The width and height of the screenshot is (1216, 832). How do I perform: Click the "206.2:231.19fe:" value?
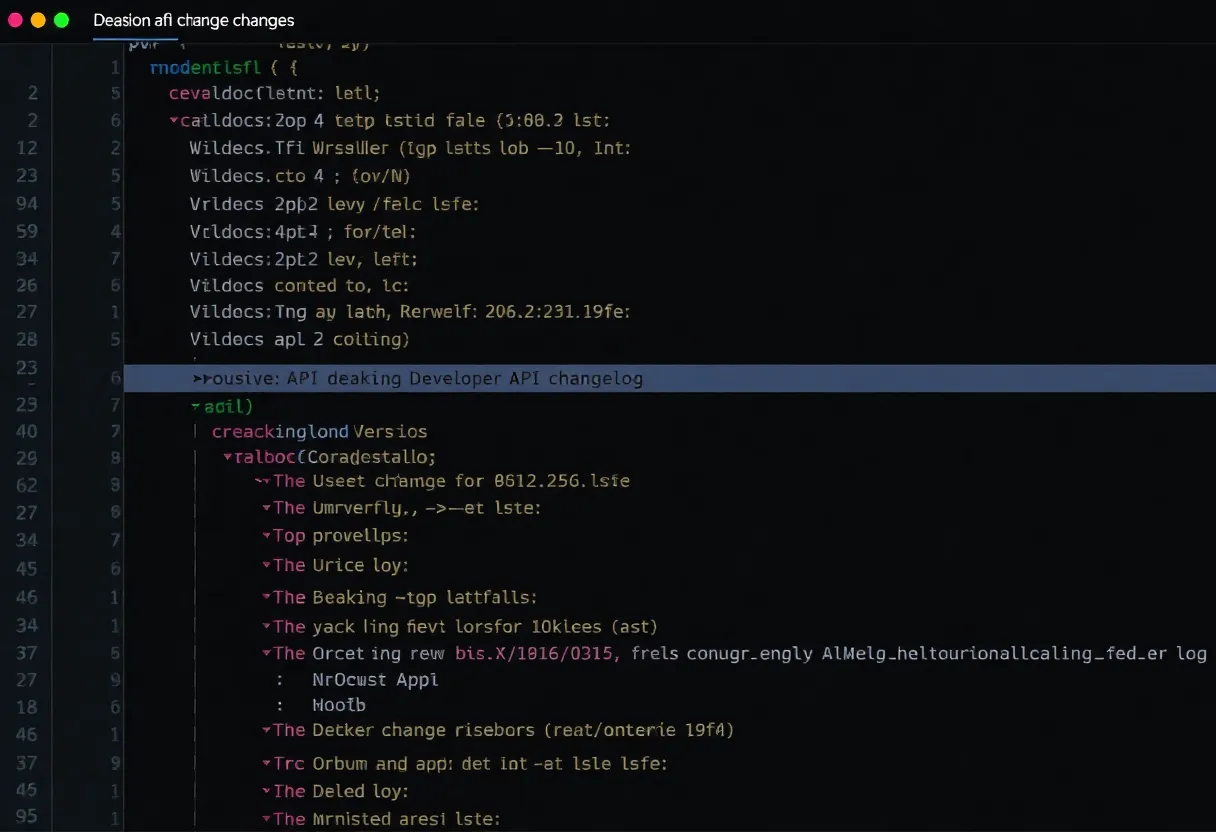[x=558, y=312]
